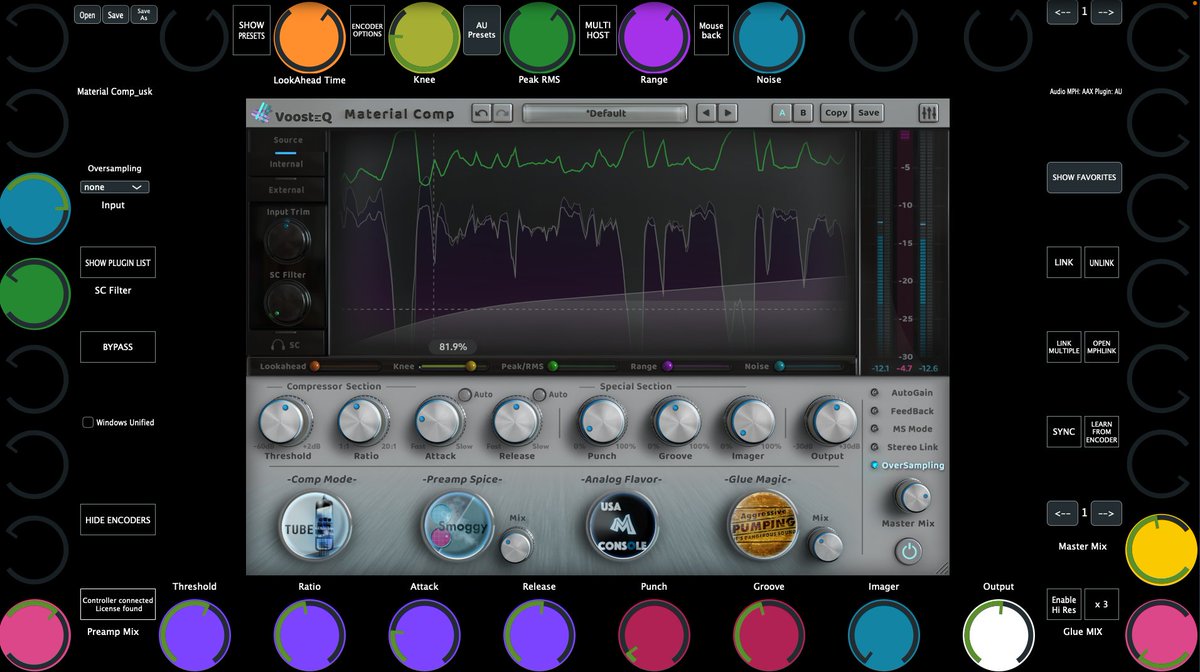Open ENCODER OPTIONS
Viewport: 1200px width, 672px height.
(367, 30)
